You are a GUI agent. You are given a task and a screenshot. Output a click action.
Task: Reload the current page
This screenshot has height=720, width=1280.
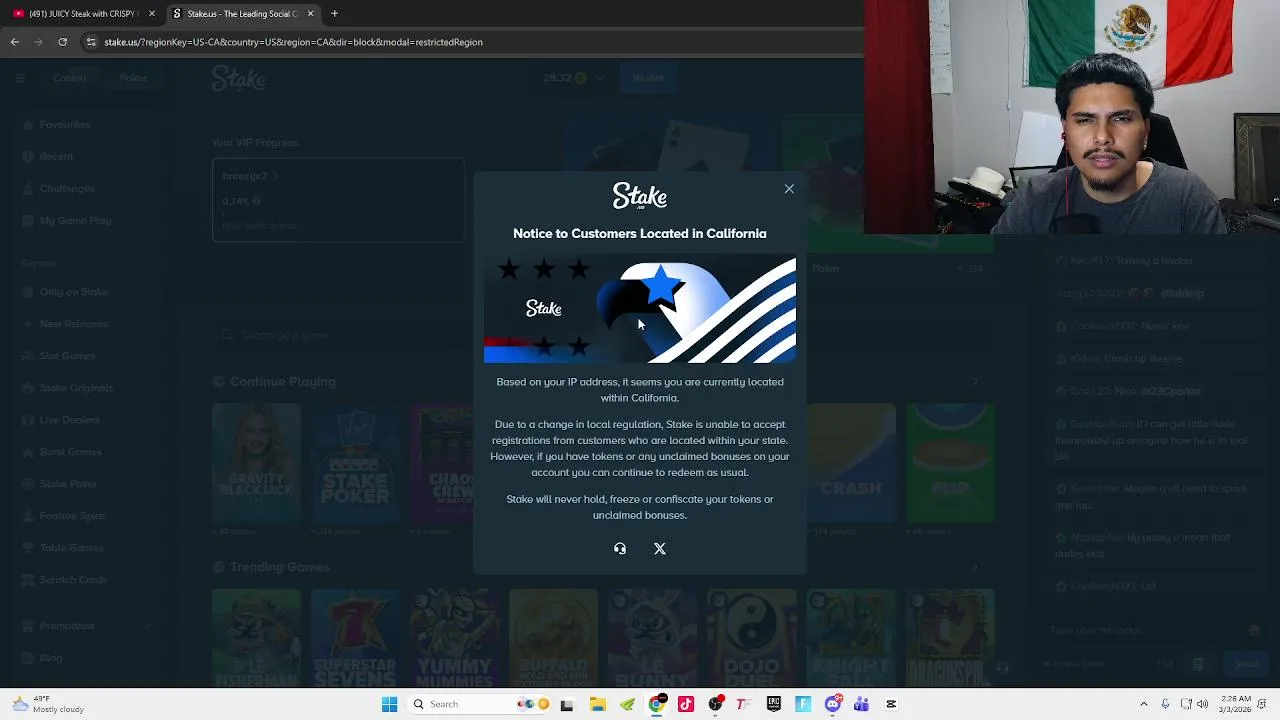coord(62,42)
